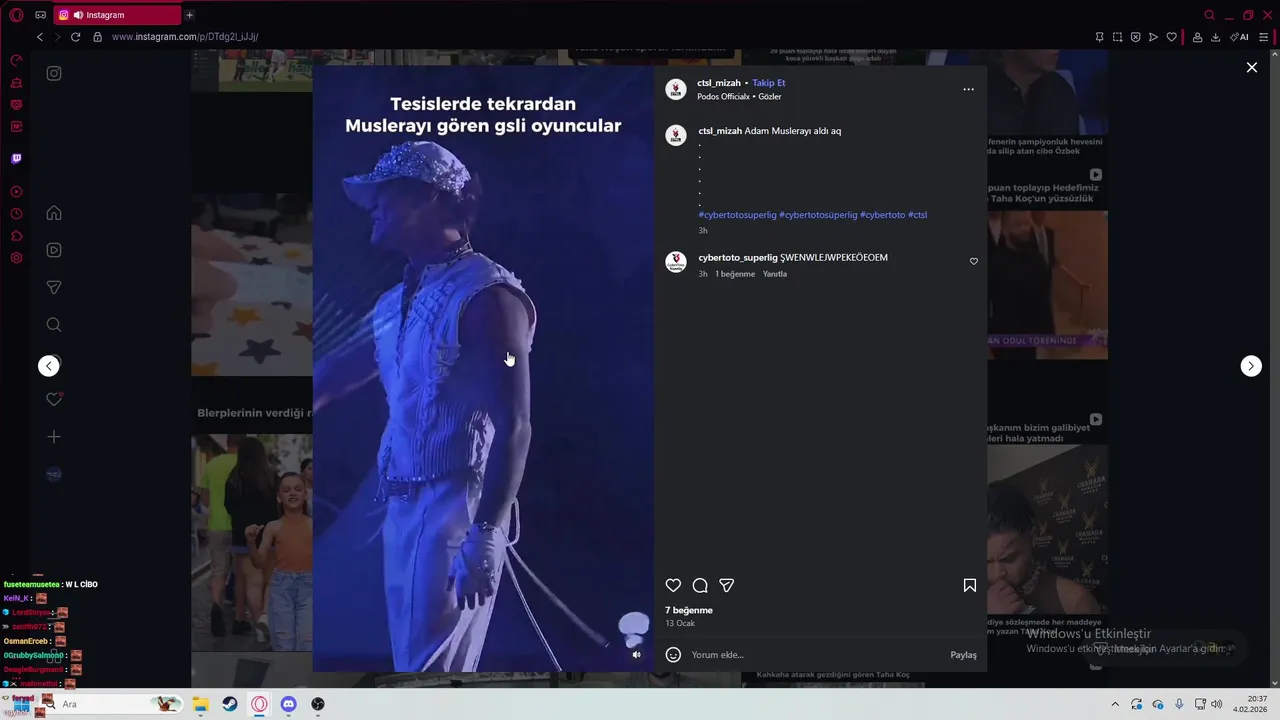
Task: View post's 7 beğenme likes
Action: [689, 610]
